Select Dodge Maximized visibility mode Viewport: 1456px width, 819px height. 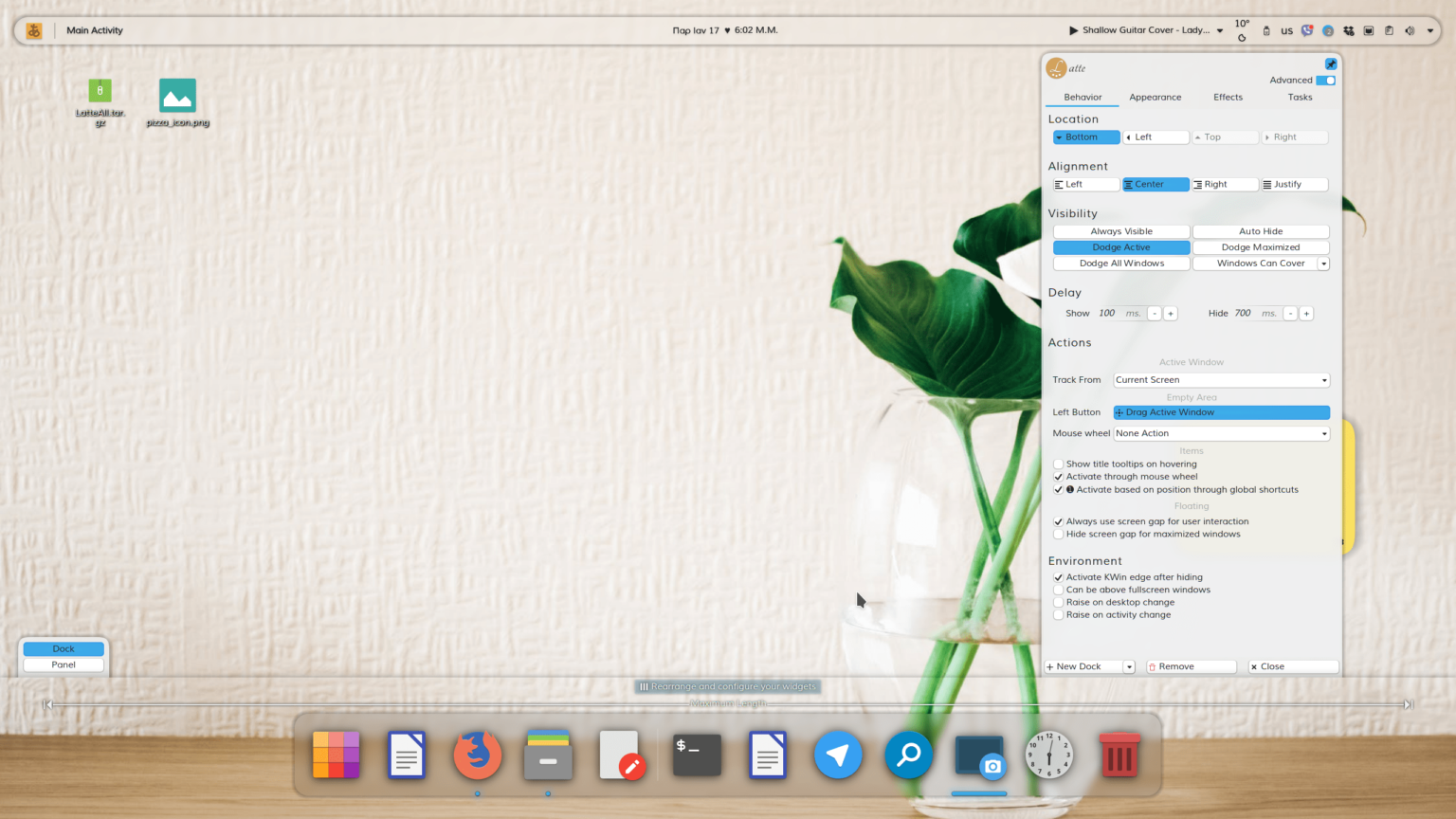click(x=1261, y=246)
